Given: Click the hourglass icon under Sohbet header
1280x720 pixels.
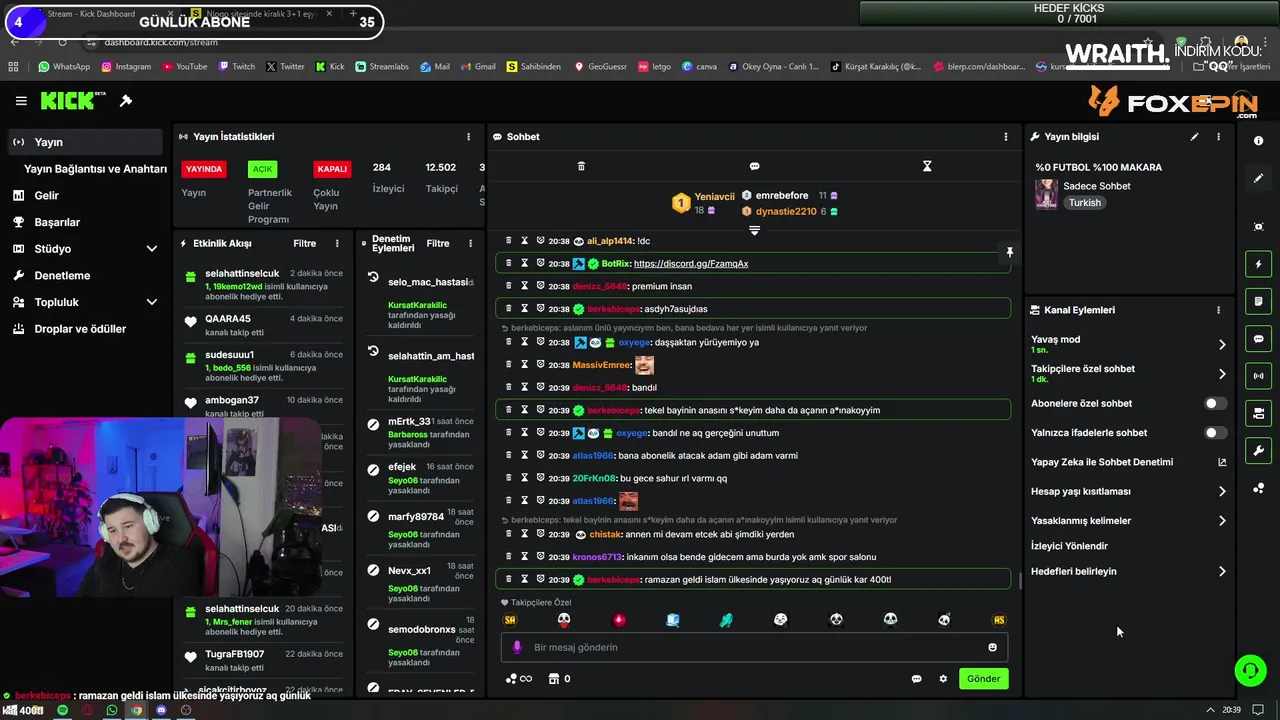Looking at the screenshot, I should tap(927, 166).
